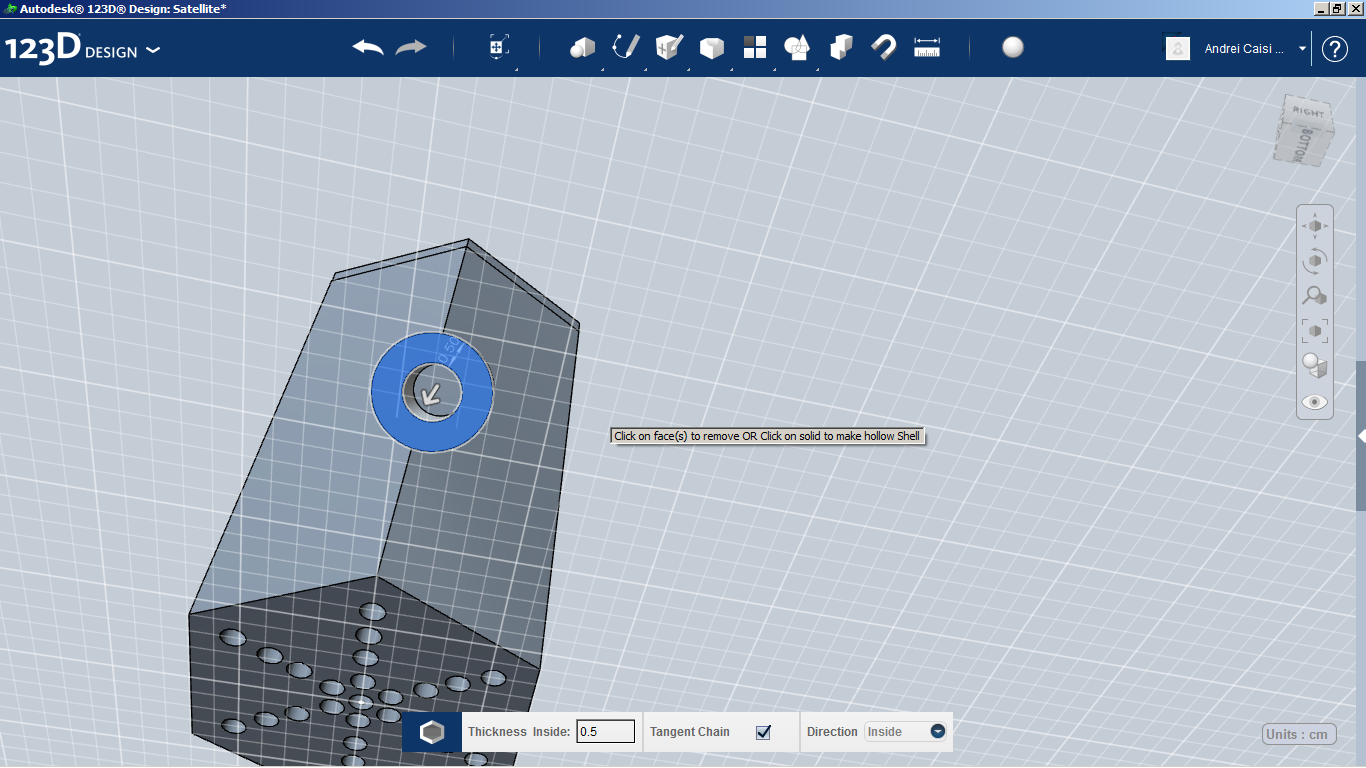Open the visual style materials option
Viewport: 1366px width, 768px height.
click(1315, 366)
